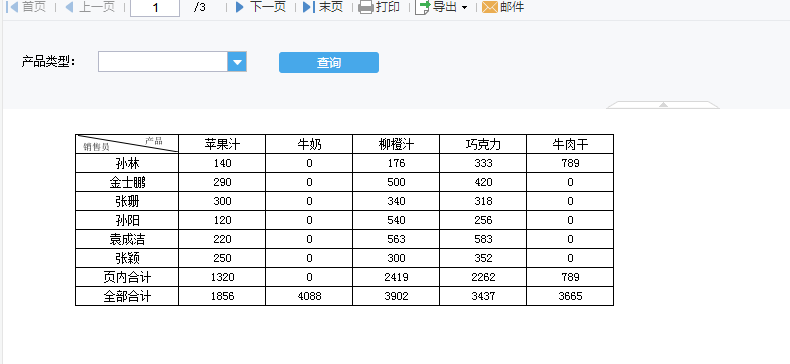
Task: Click the 下一页 next page arrow
Action: pos(240,7)
